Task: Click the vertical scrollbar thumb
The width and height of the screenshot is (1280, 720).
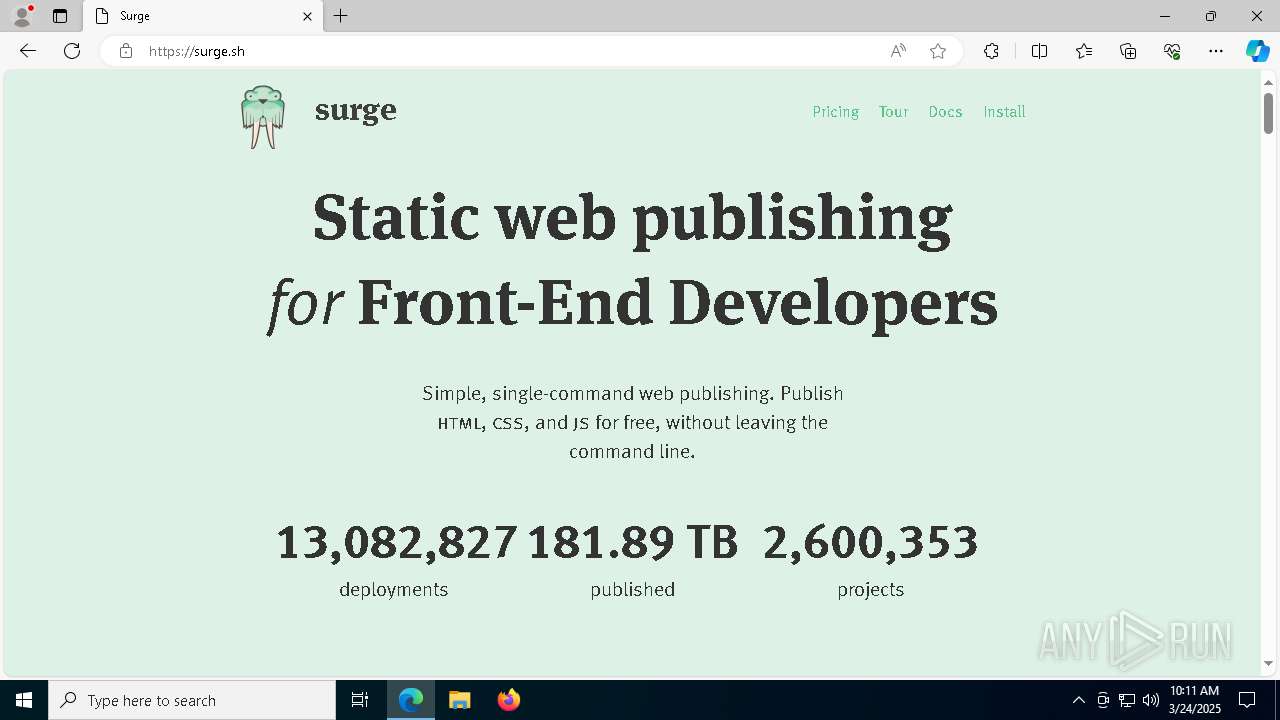Action: (1268, 113)
